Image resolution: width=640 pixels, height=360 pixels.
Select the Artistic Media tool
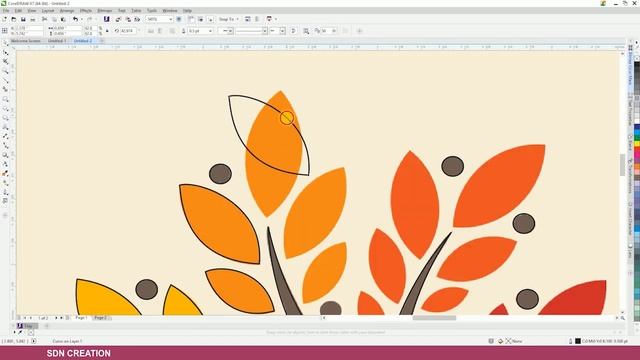pos(5,89)
